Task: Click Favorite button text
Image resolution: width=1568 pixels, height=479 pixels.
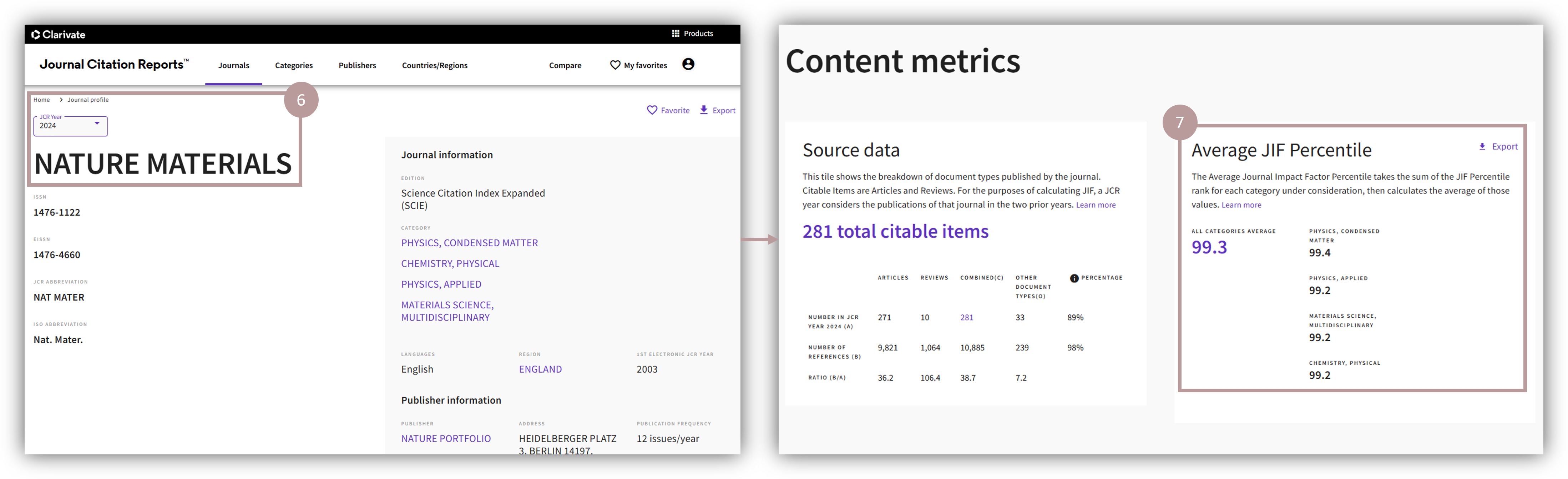Action: tap(675, 110)
